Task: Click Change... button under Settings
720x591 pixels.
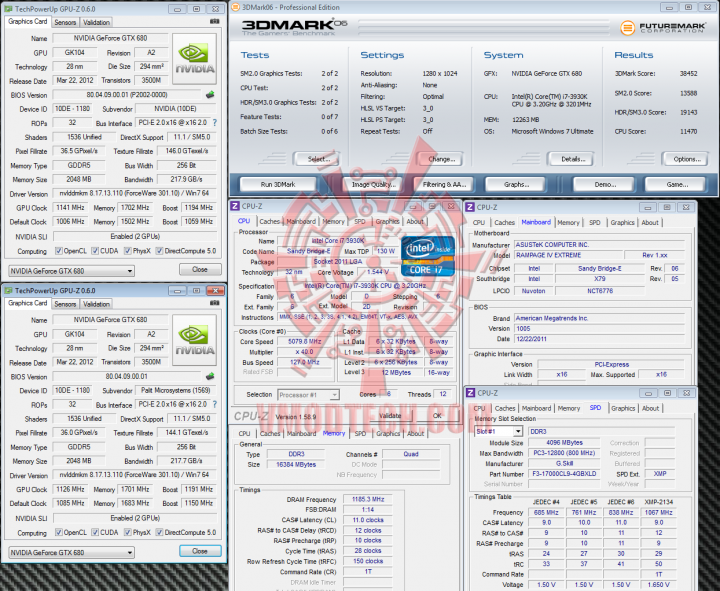Action: tap(441, 159)
